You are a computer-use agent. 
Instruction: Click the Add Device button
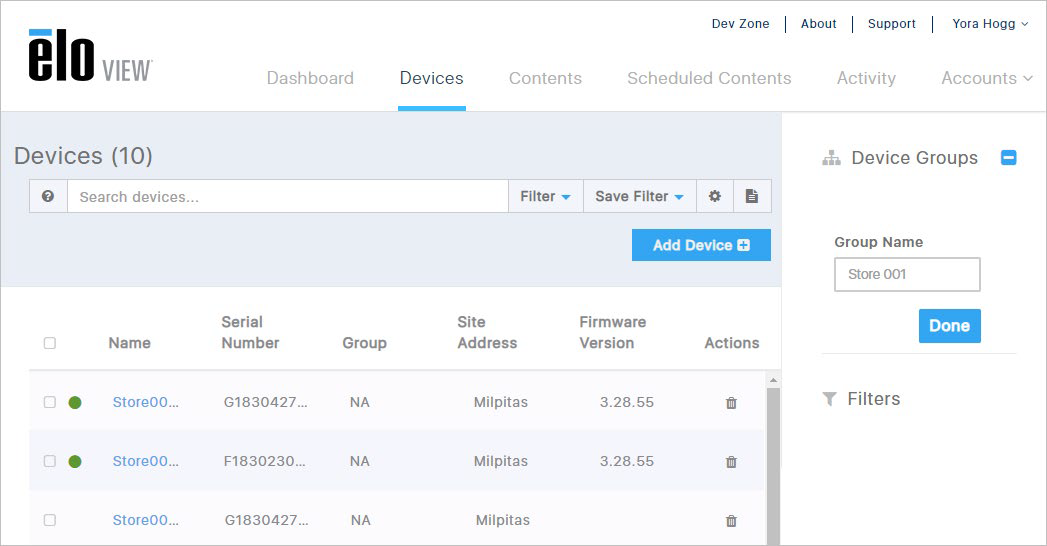701,245
